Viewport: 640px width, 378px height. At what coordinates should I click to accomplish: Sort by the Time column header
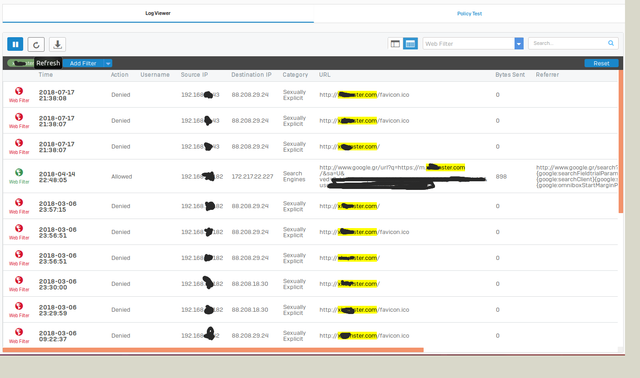pyautogui.click(x=46, y=75)
